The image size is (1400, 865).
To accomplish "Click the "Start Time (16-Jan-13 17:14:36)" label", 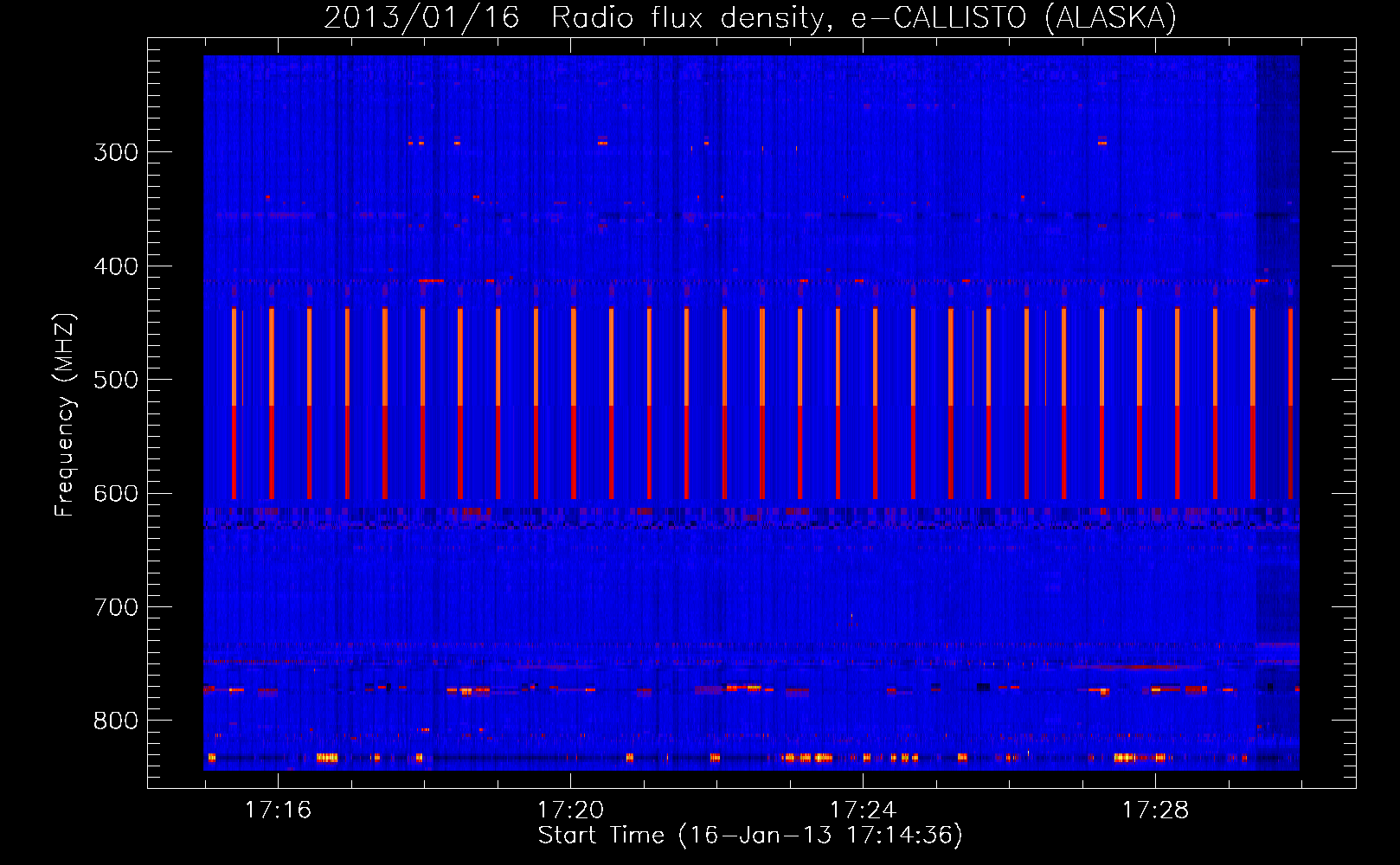I will [750, 835].
